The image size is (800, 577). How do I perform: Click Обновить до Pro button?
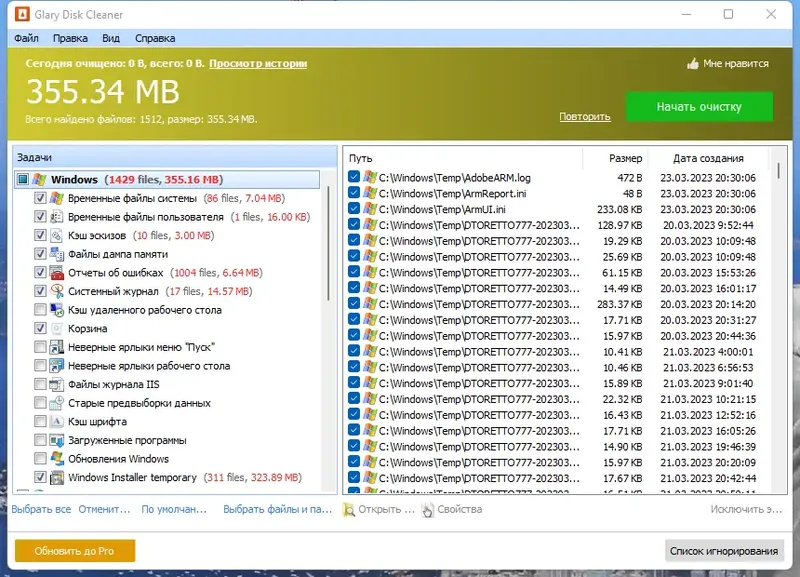(x=75, y=551)
